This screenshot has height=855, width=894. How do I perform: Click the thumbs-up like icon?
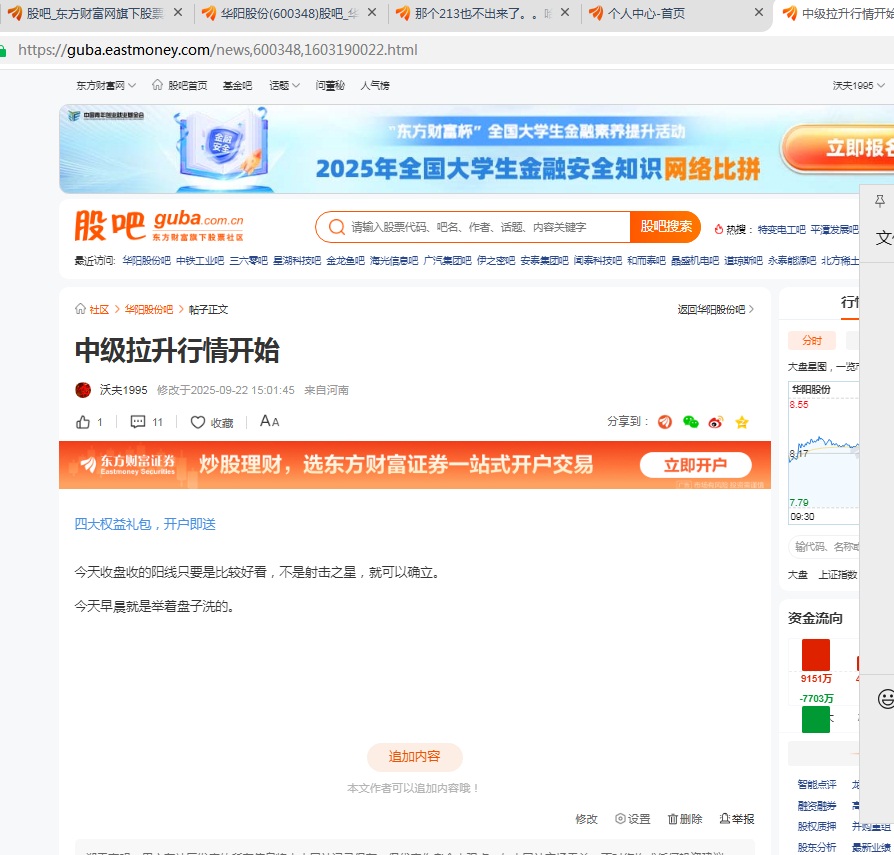(83, 422)
